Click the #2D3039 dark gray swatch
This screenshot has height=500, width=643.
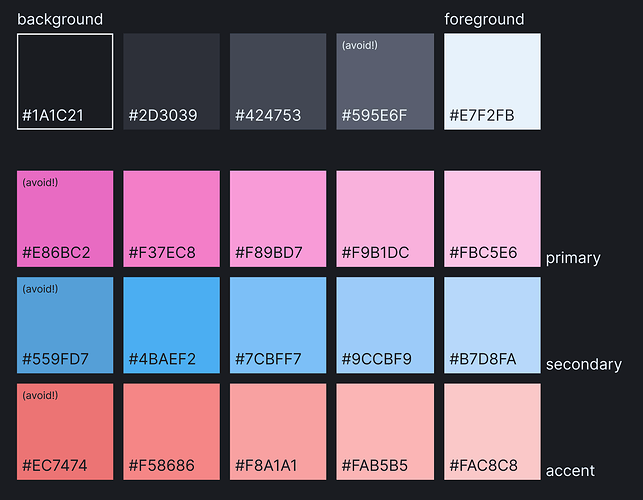(171, 81)
